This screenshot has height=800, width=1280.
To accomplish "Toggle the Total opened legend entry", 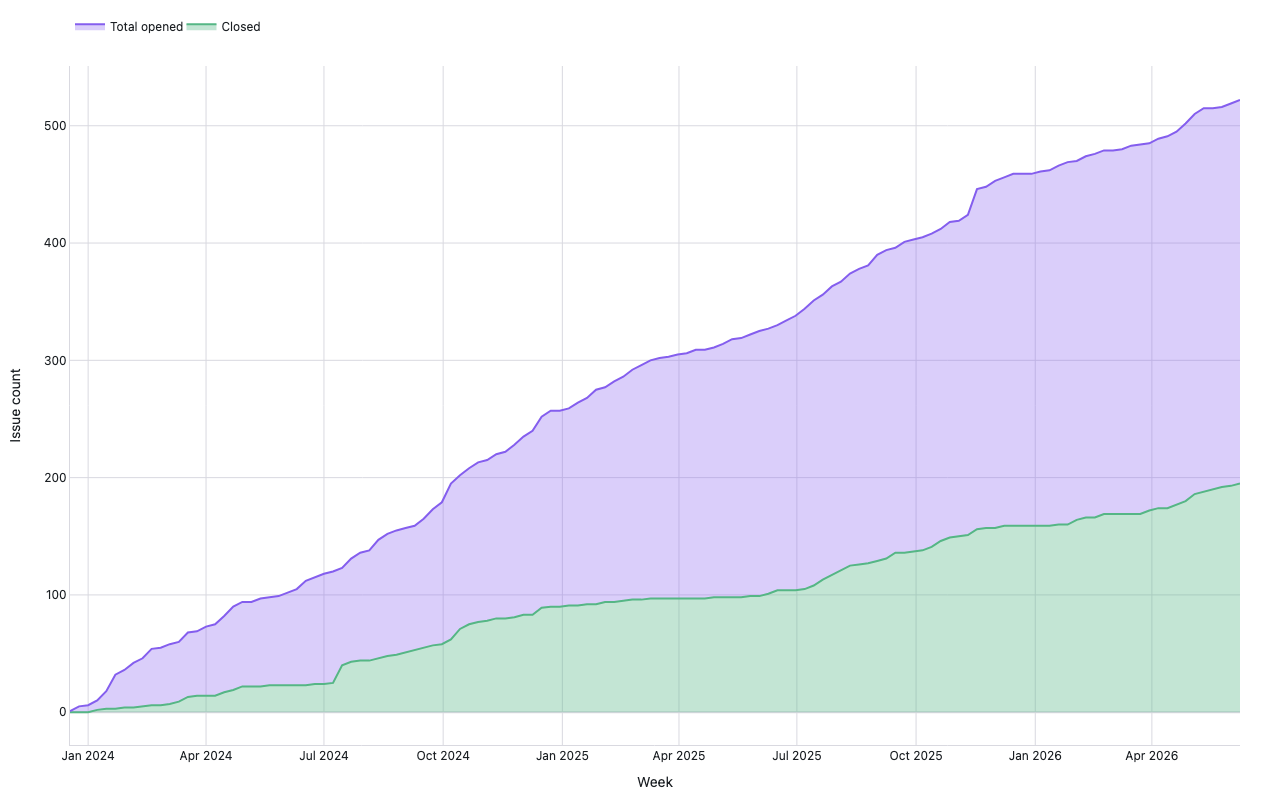I will pos(129,27).
